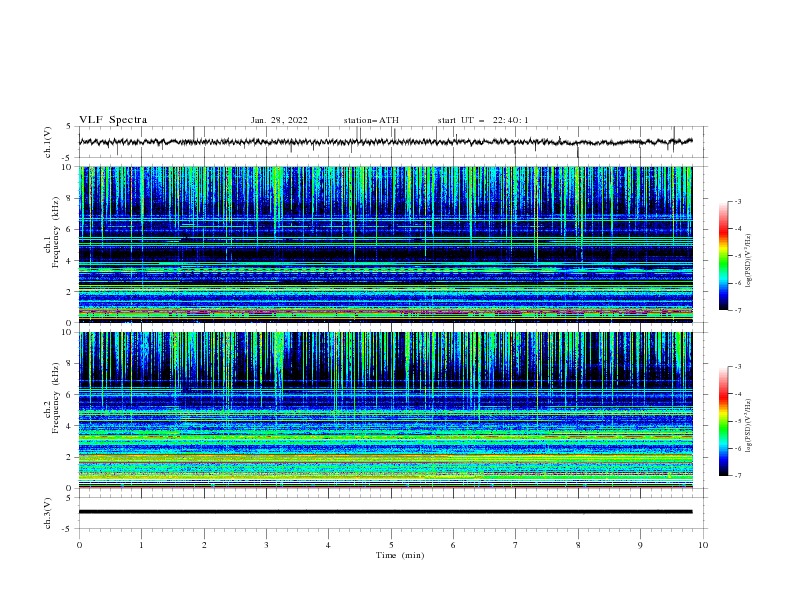This screenshot has width=792, height=612.
Task: Click the time axis tick label "5"
Action: coord(391,545)
